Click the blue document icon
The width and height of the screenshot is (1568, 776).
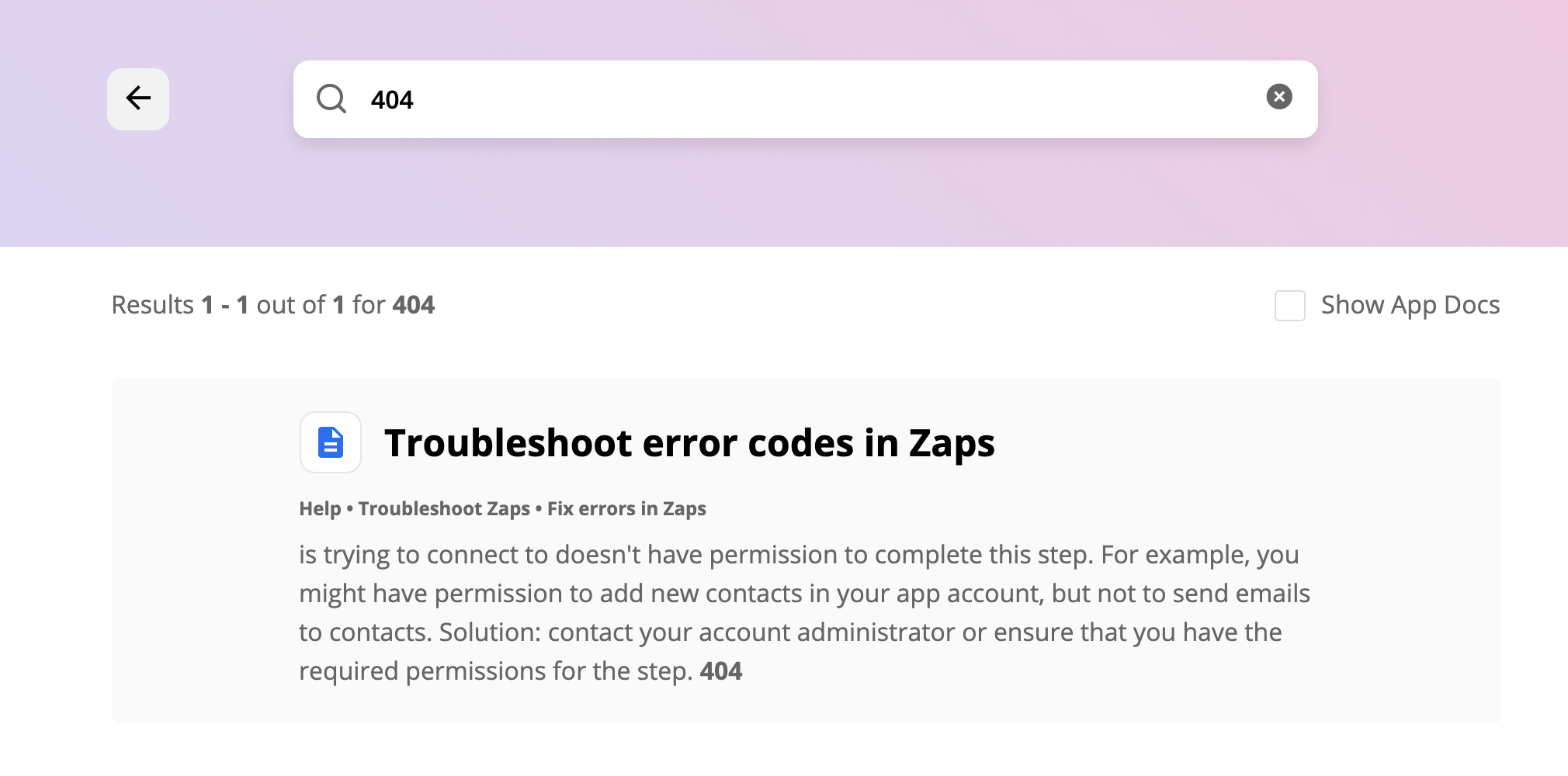[331, 442]
